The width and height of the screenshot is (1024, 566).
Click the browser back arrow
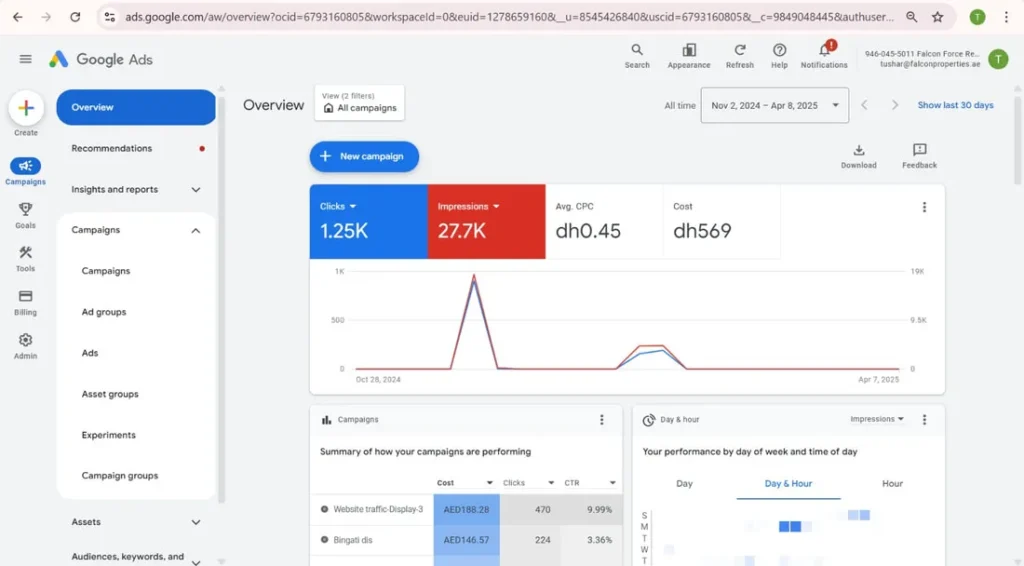click(x=18, y=17)
